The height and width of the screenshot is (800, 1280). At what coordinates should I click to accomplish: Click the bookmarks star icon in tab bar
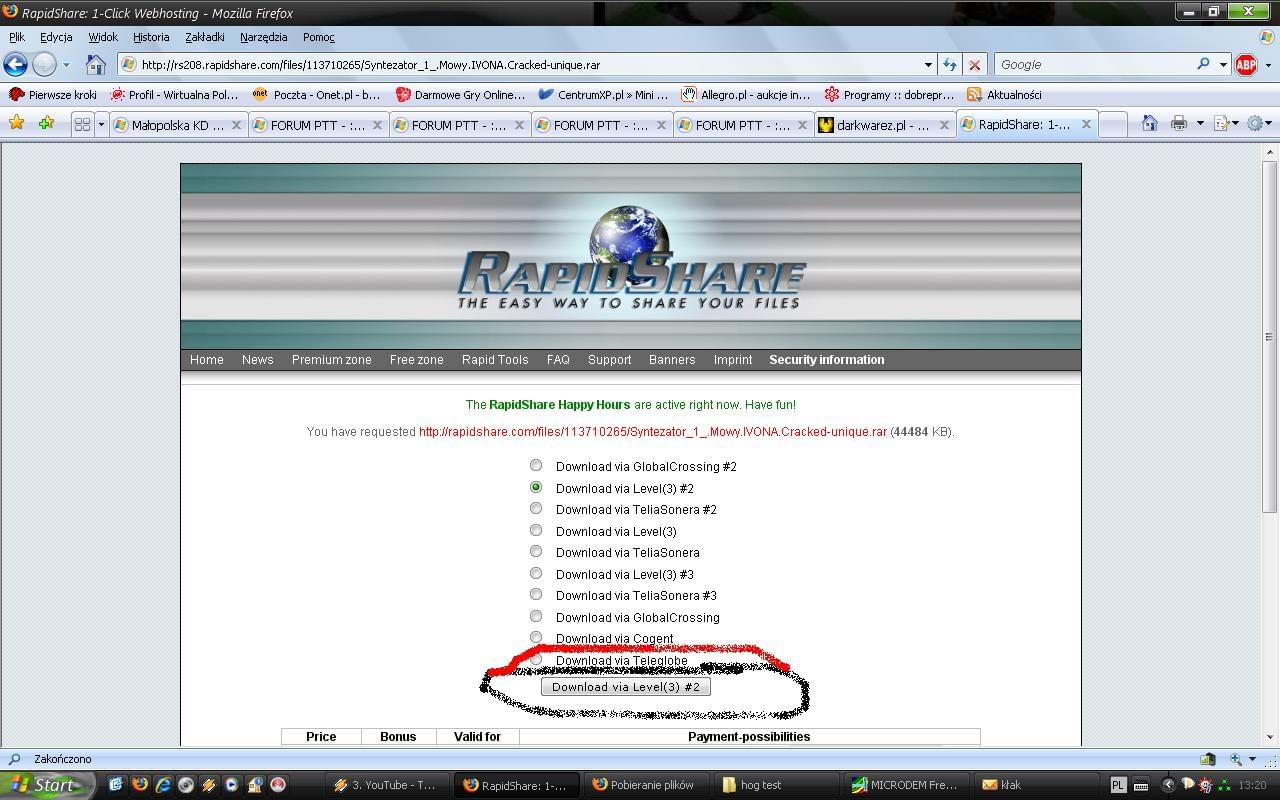click(16, 124)
